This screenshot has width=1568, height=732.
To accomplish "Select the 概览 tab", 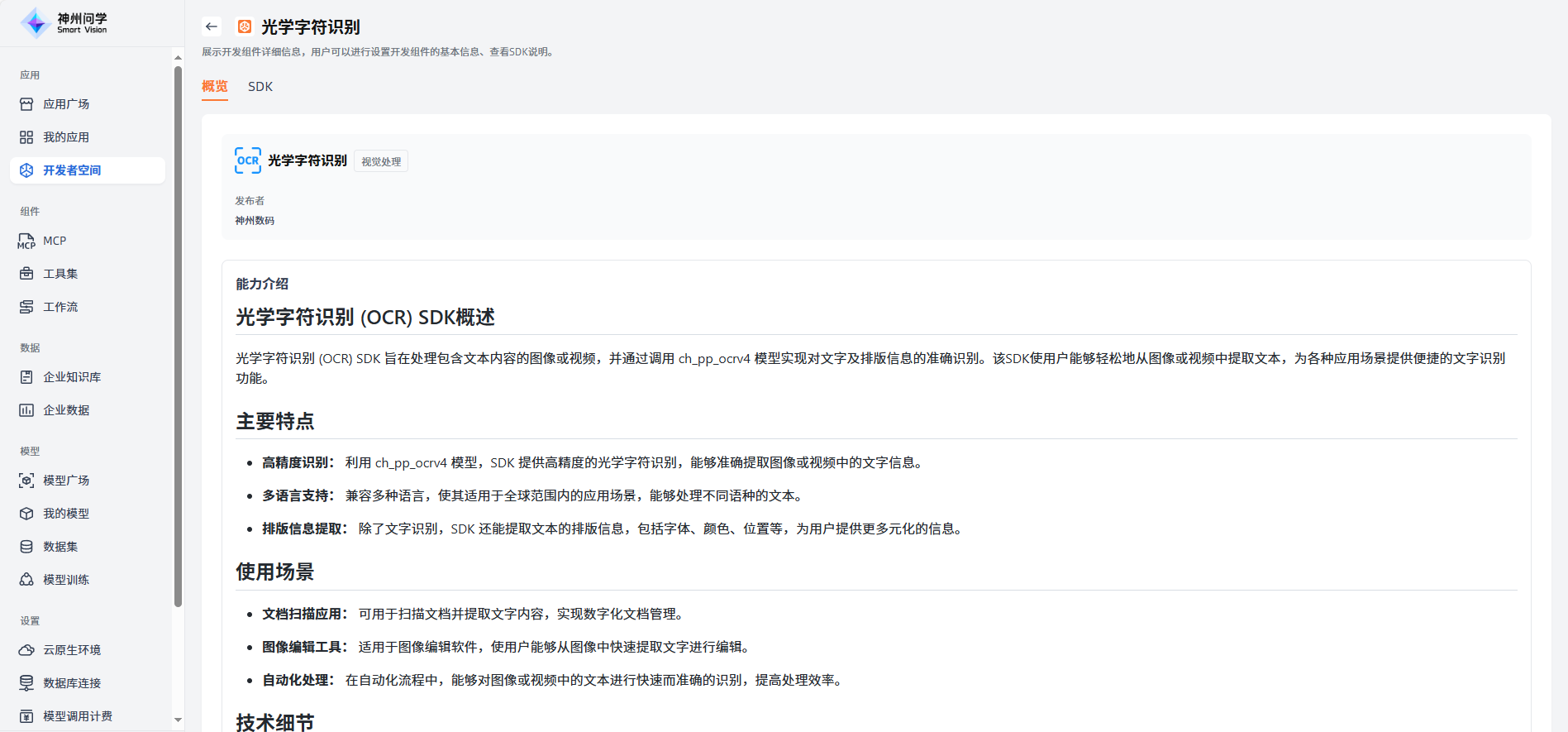I will point(215,87).
